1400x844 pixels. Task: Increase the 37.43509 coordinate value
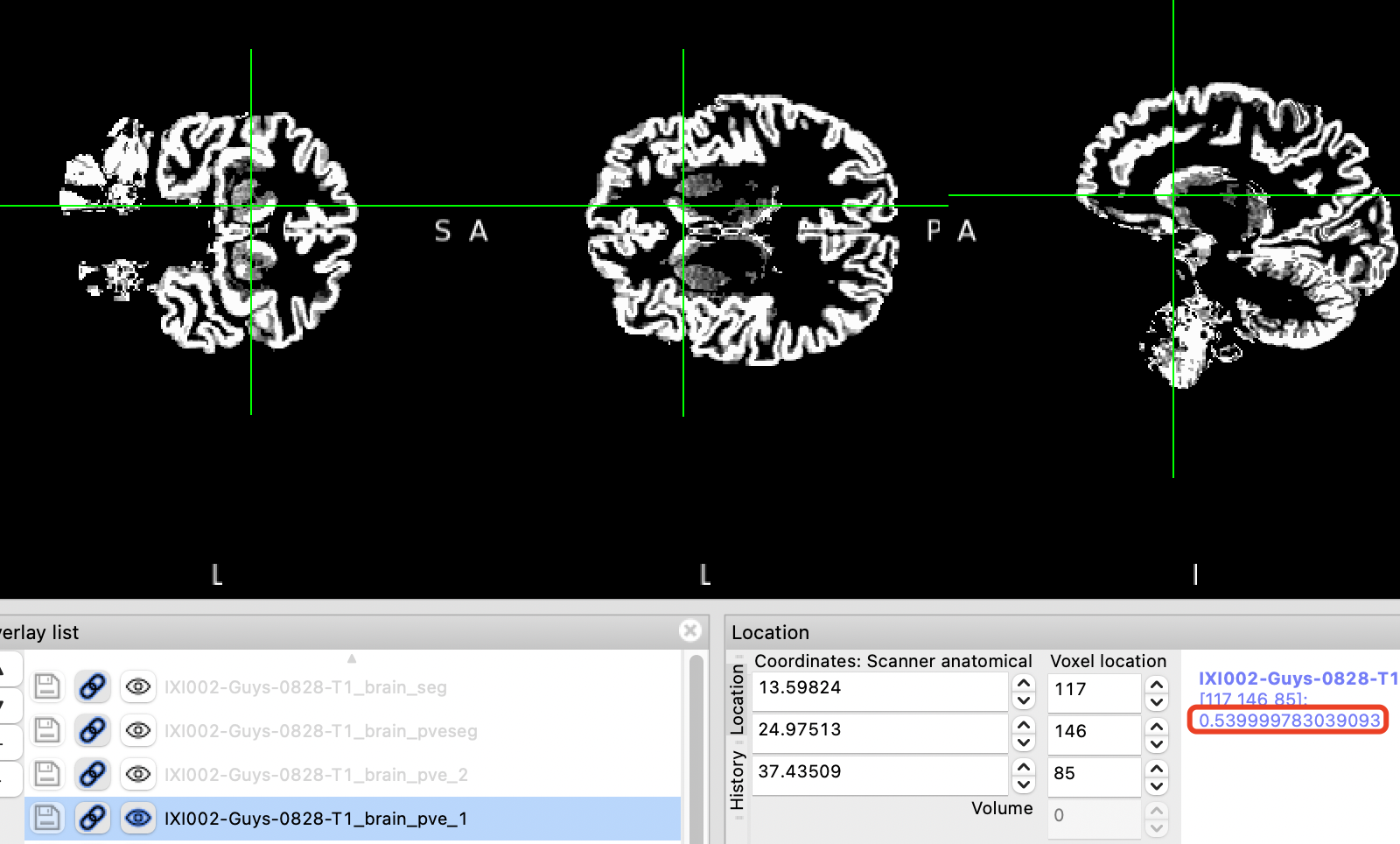click(x=1024, y=767)
